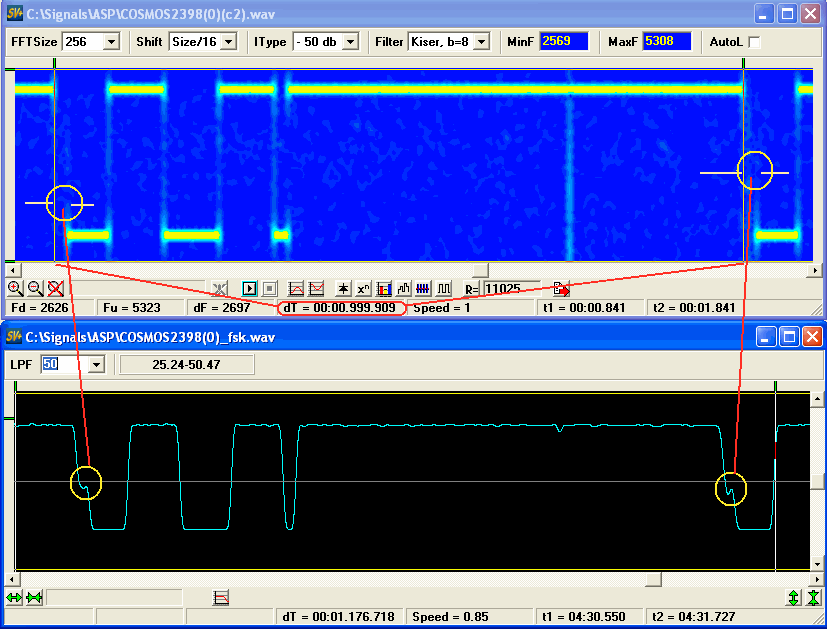This screenshot has width=827, height=629.
Task: Click the second red spectrum graph icon
Action: pos(316,288)
